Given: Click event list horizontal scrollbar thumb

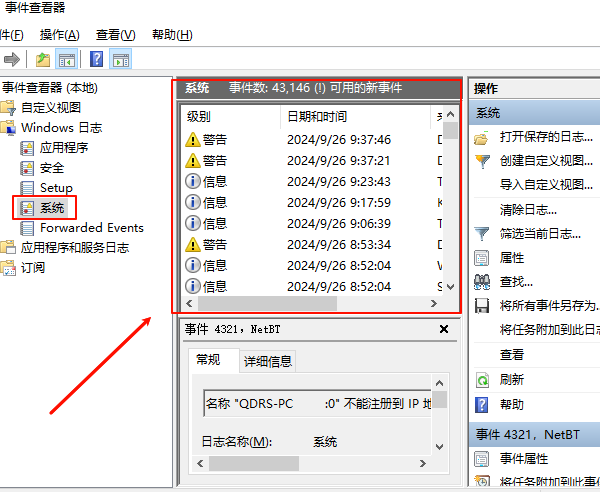Looking at the screenshot, I should 267,303.
